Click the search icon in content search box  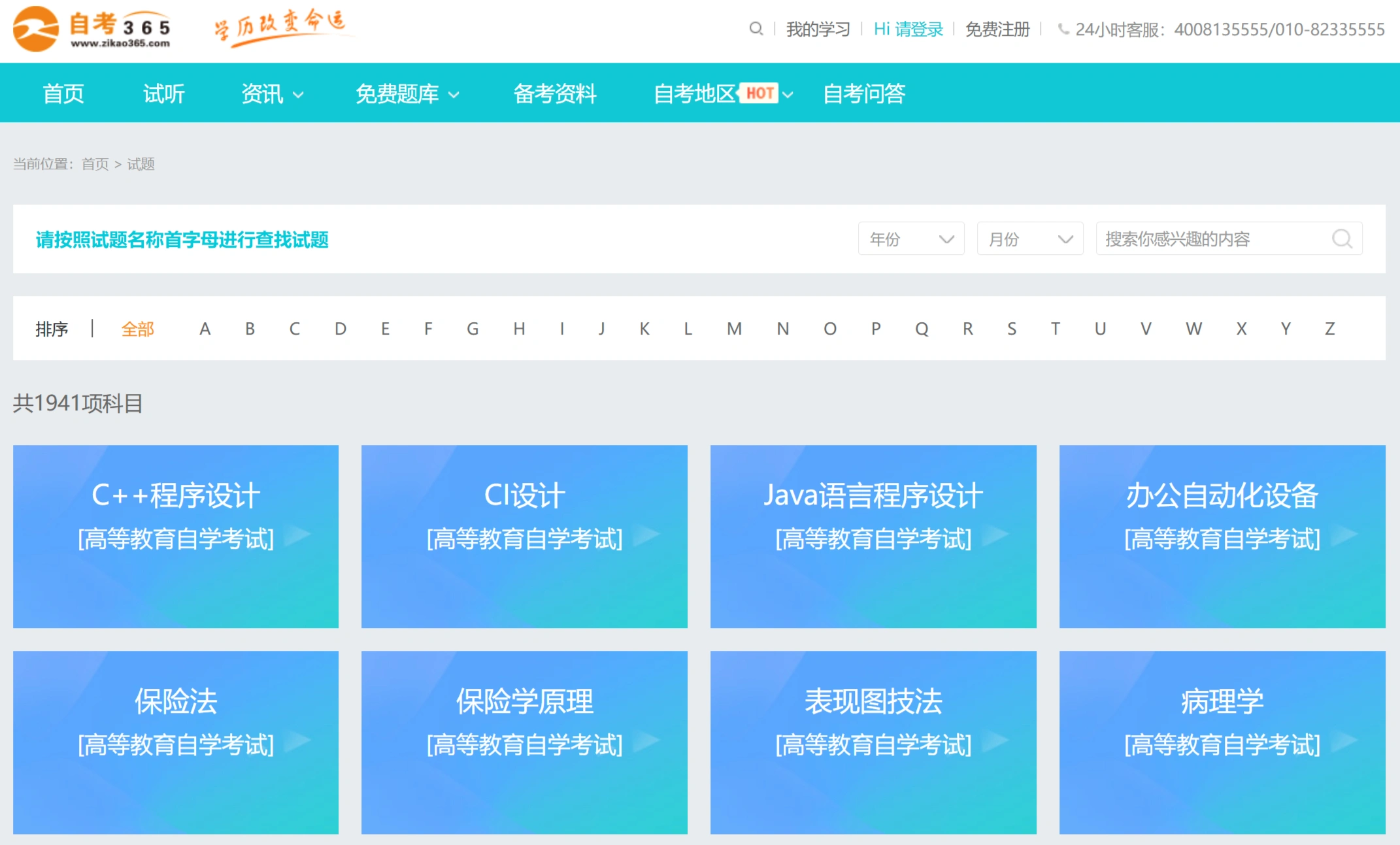tap(1341, 239)
